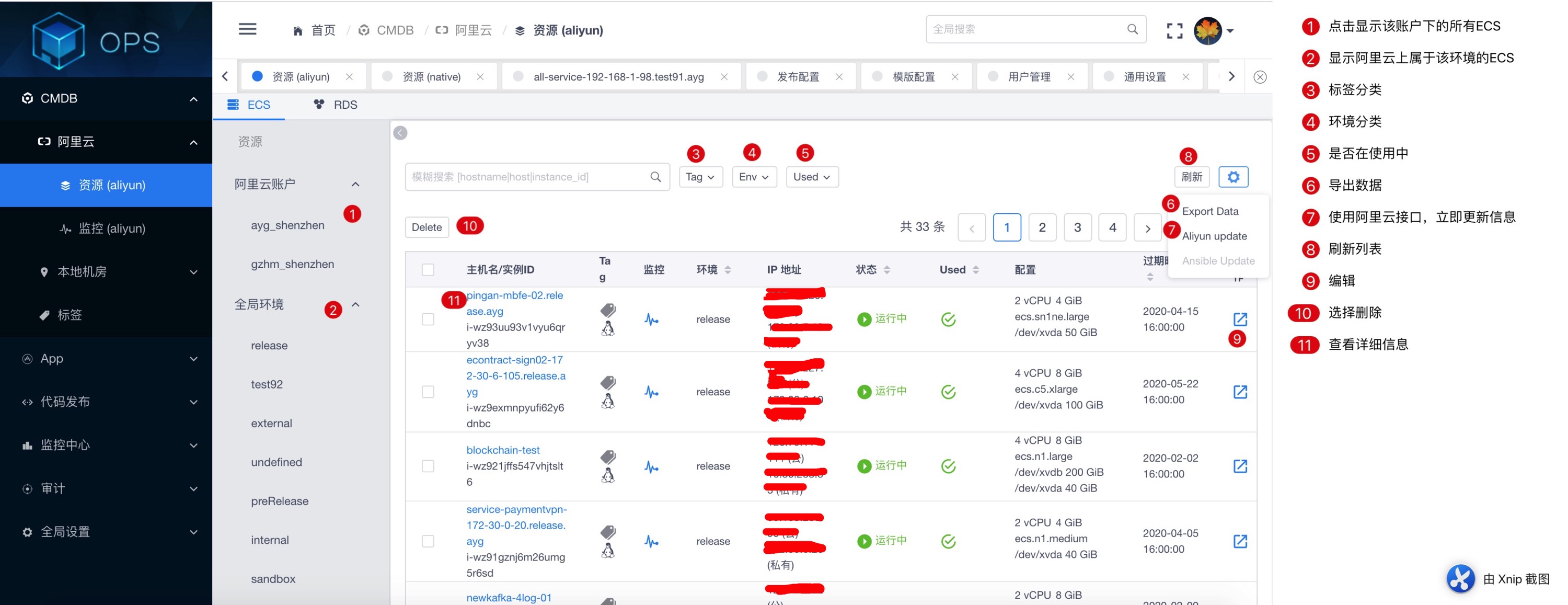Viewport: 1568px width, 605px height.
Task: Click the Delete button
Action: coord(426,227)
